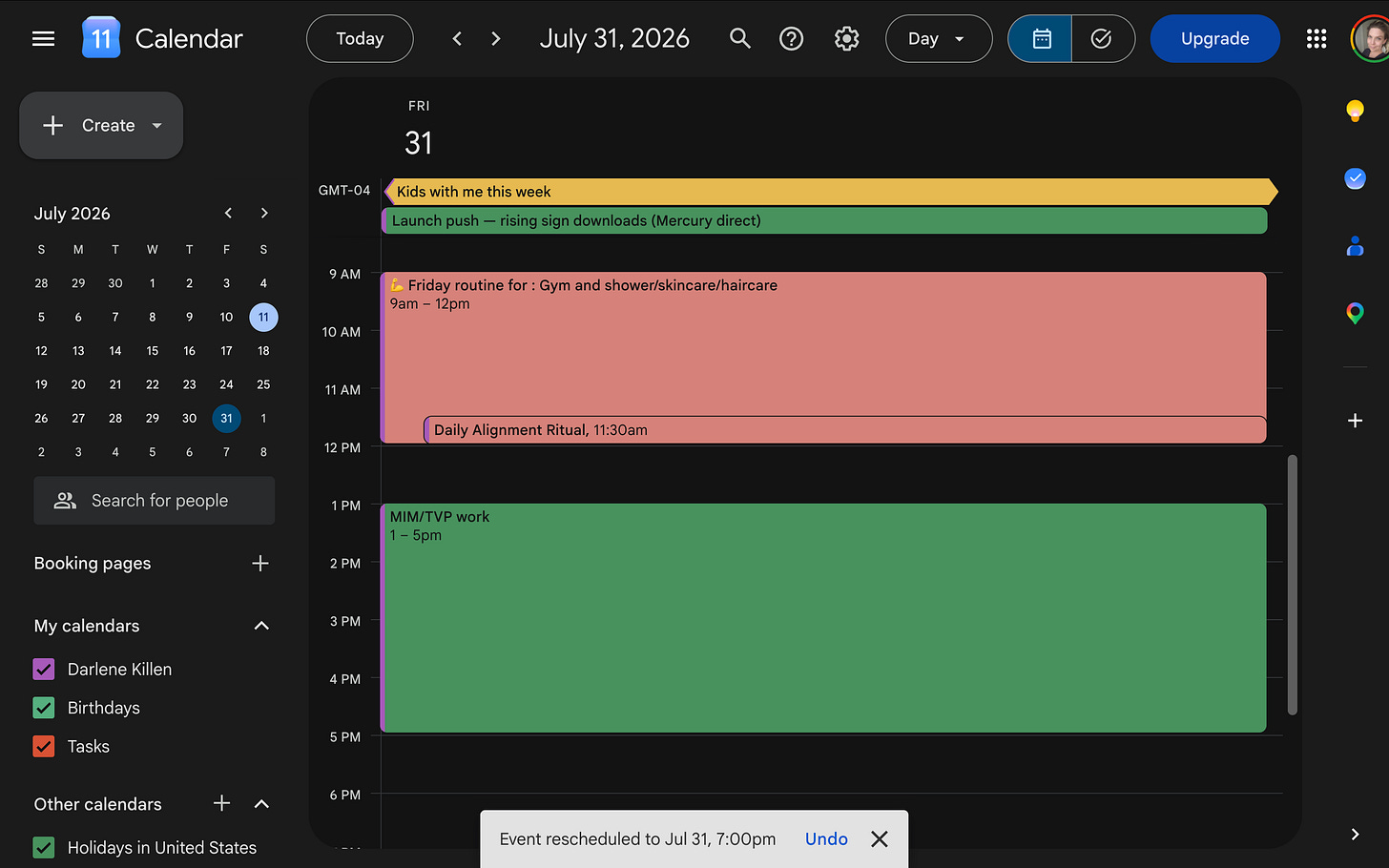Open the search magnifier icon
This screenshot has width=1389, height=868.
[740, 39]
